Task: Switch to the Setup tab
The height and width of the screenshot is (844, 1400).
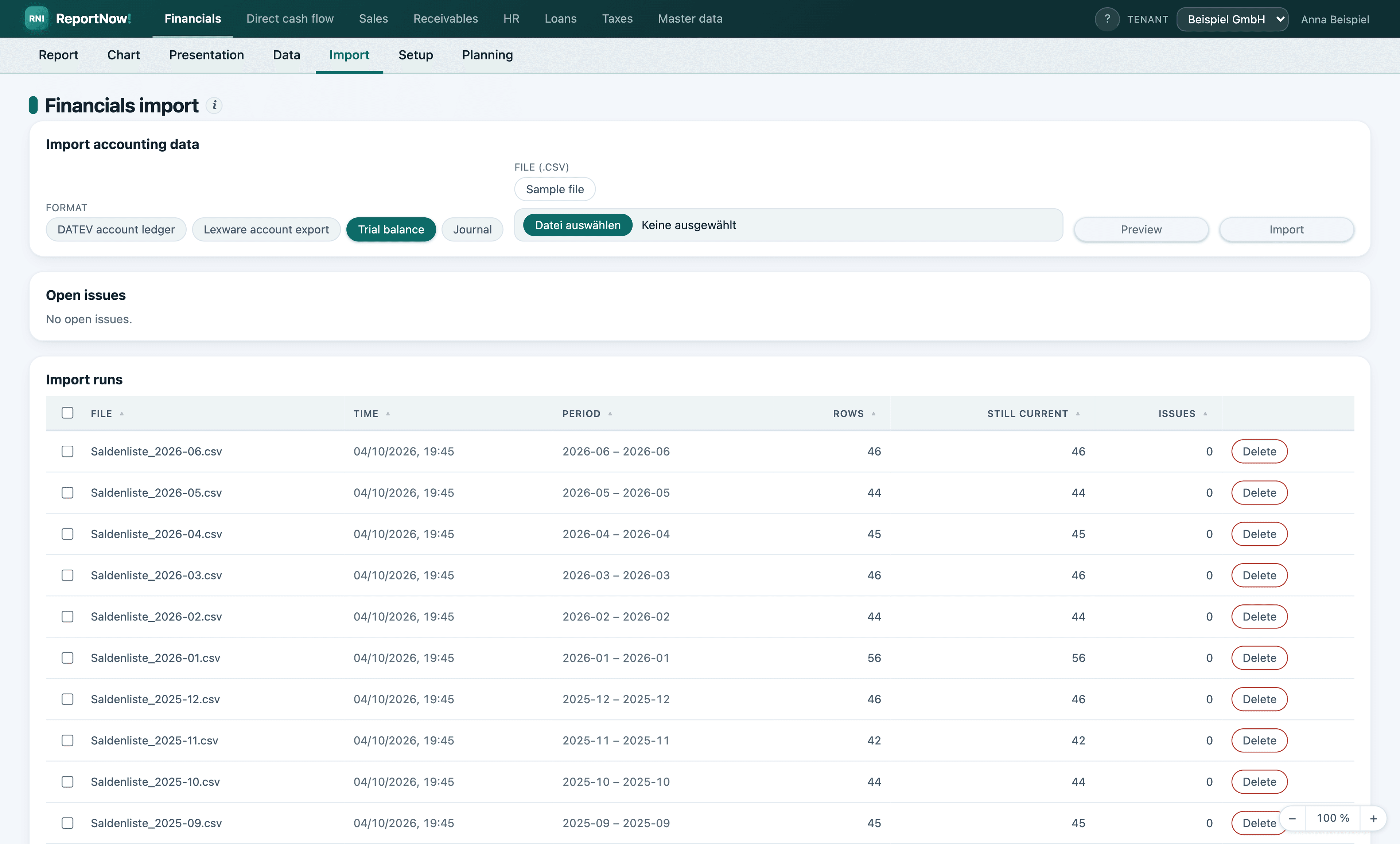Action: coord(415,55)
